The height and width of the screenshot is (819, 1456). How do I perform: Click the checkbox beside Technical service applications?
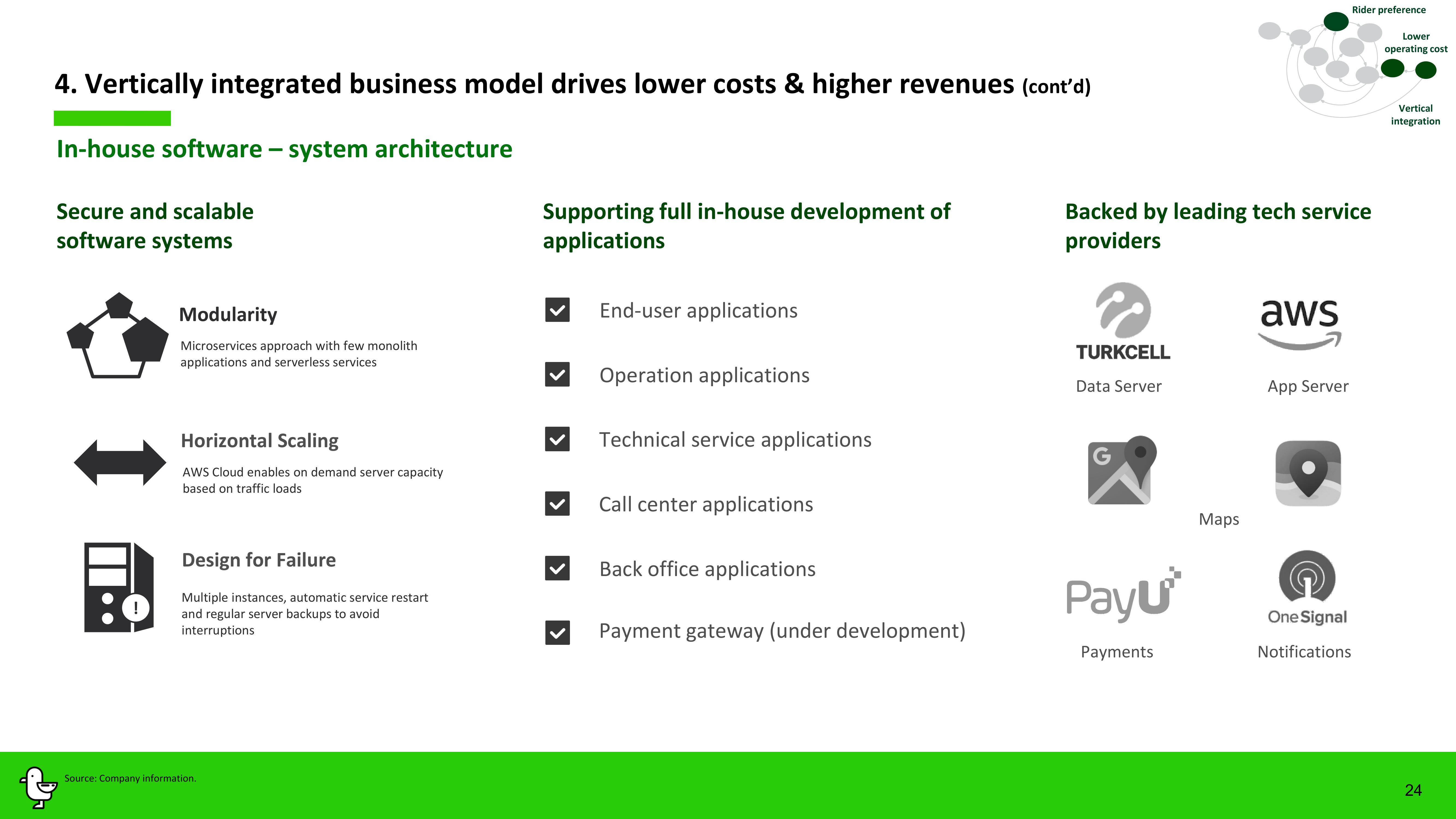[557, 439]
